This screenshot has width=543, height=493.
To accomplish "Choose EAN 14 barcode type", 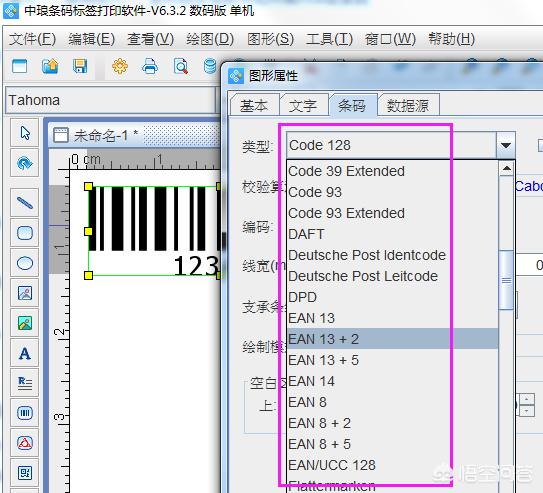I will (x=392, y=382).
